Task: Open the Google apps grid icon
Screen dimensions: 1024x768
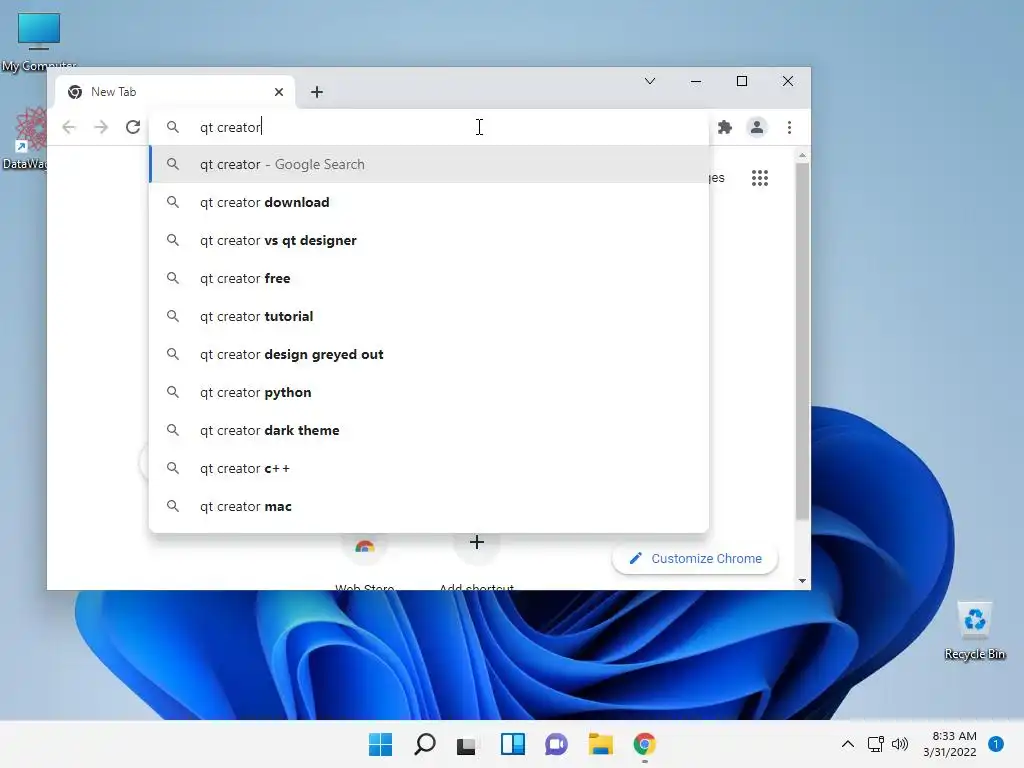Action: (x=760, y=178)
